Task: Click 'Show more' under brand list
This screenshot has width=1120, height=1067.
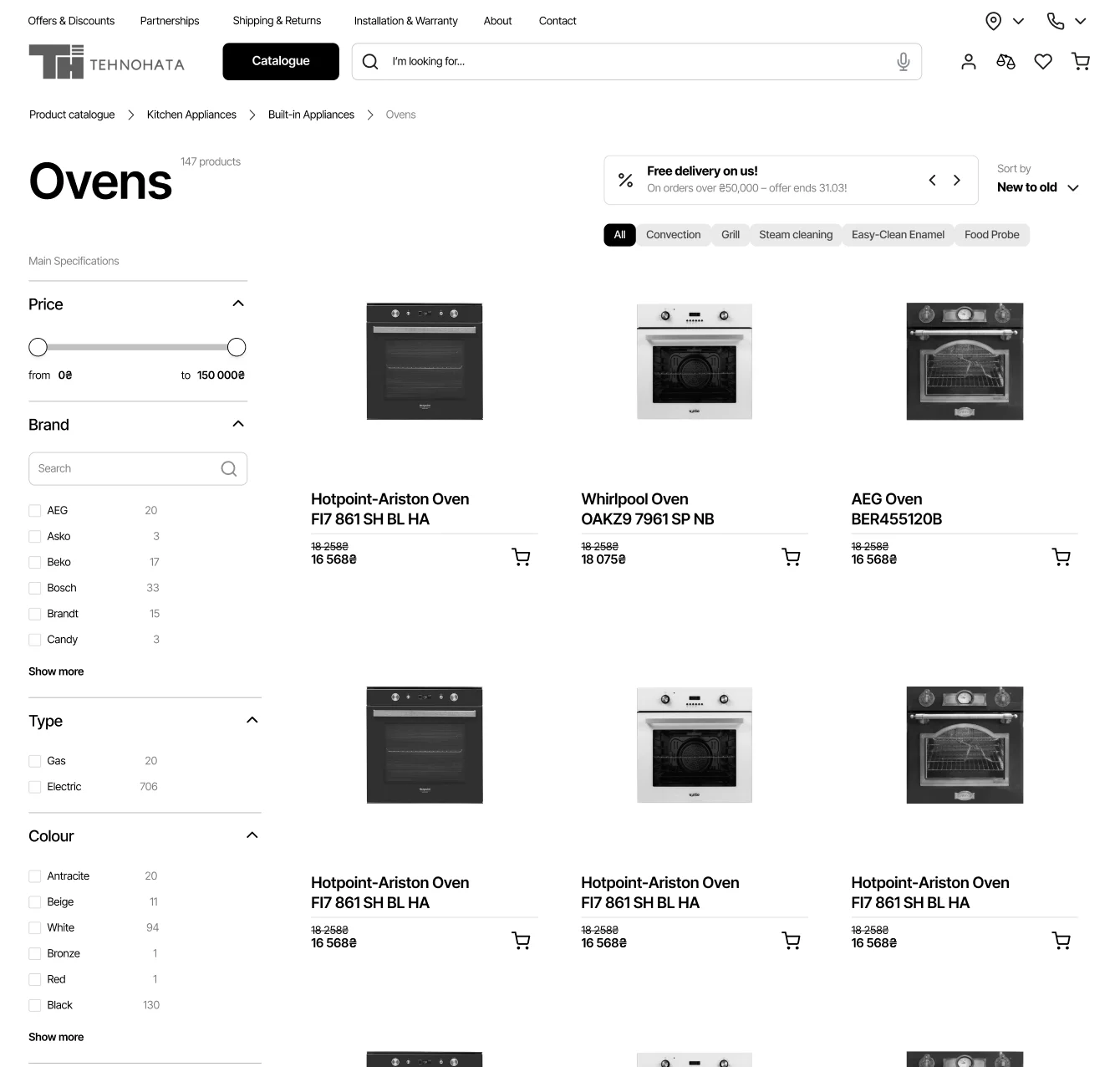Action: tap(55, 671)
